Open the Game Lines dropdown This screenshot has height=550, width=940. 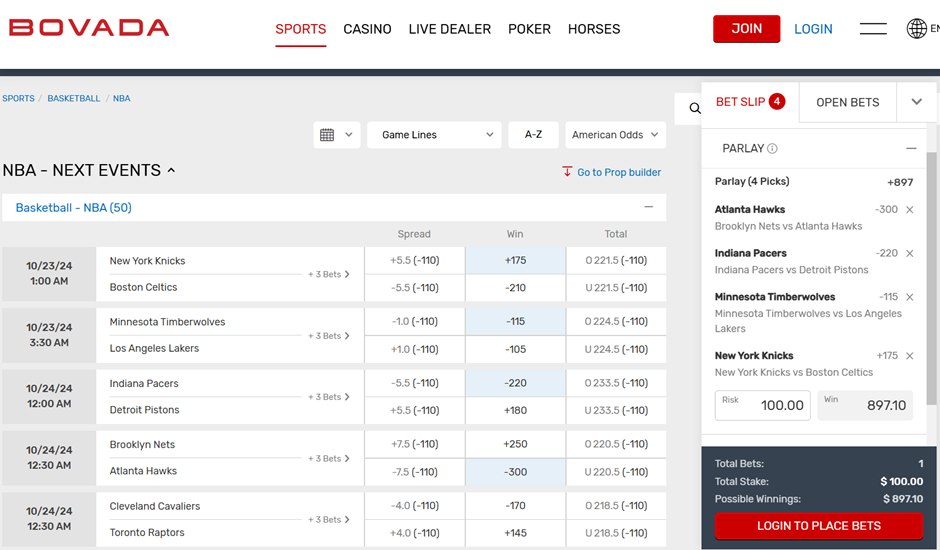434,135
